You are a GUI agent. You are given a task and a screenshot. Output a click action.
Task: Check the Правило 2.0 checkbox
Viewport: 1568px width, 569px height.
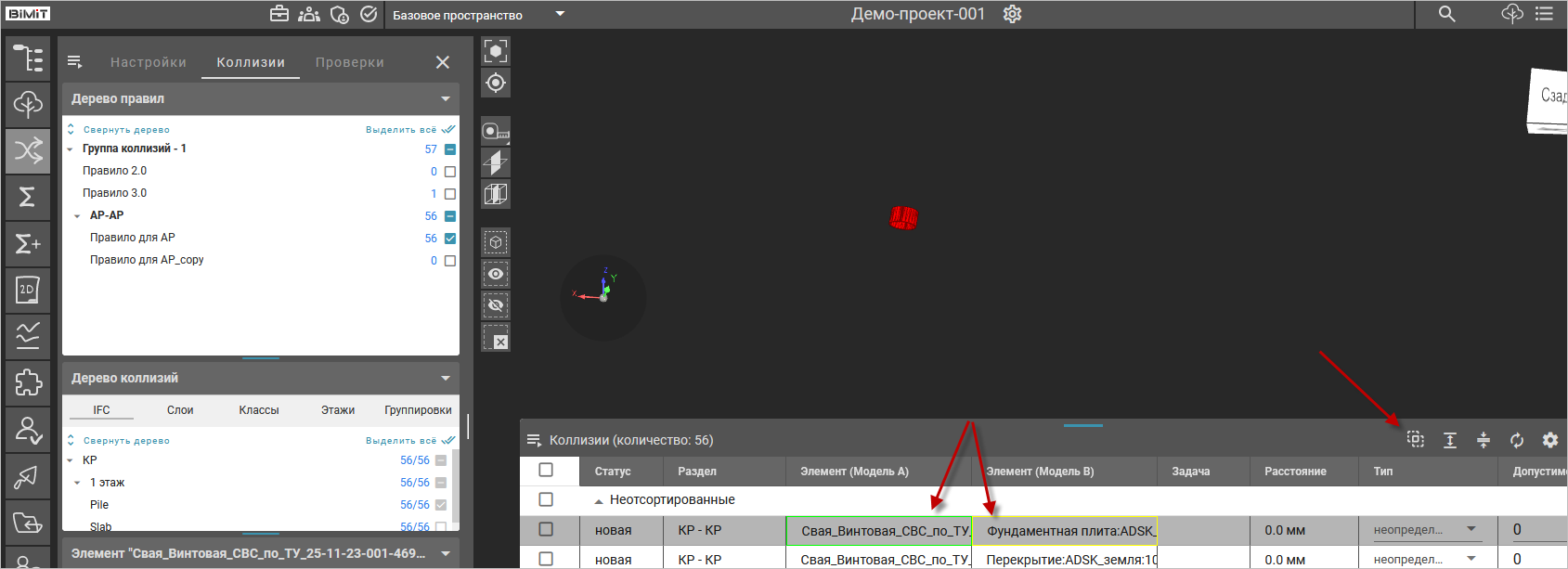[x=450, y=172]
